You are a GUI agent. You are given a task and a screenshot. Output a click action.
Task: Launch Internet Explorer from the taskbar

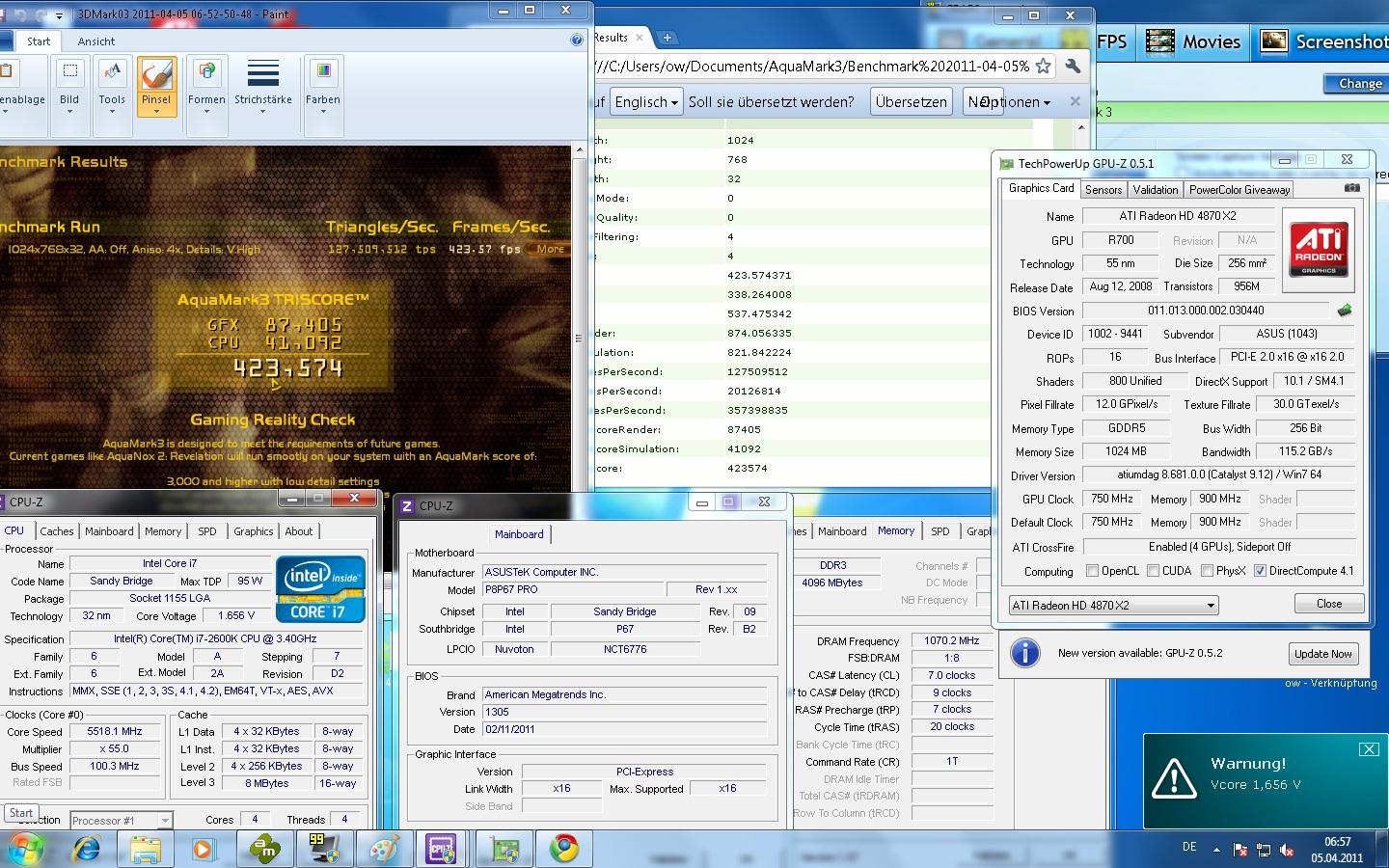tap(87, 849)
